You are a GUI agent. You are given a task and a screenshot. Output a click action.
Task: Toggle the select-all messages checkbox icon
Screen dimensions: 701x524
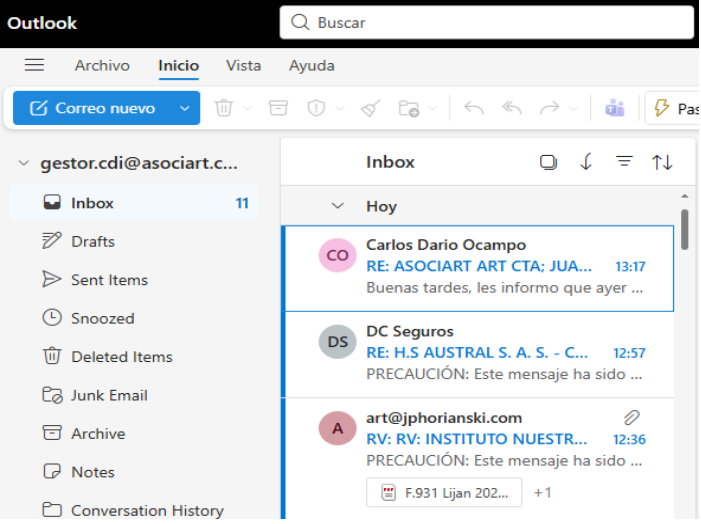click(548, 162)
